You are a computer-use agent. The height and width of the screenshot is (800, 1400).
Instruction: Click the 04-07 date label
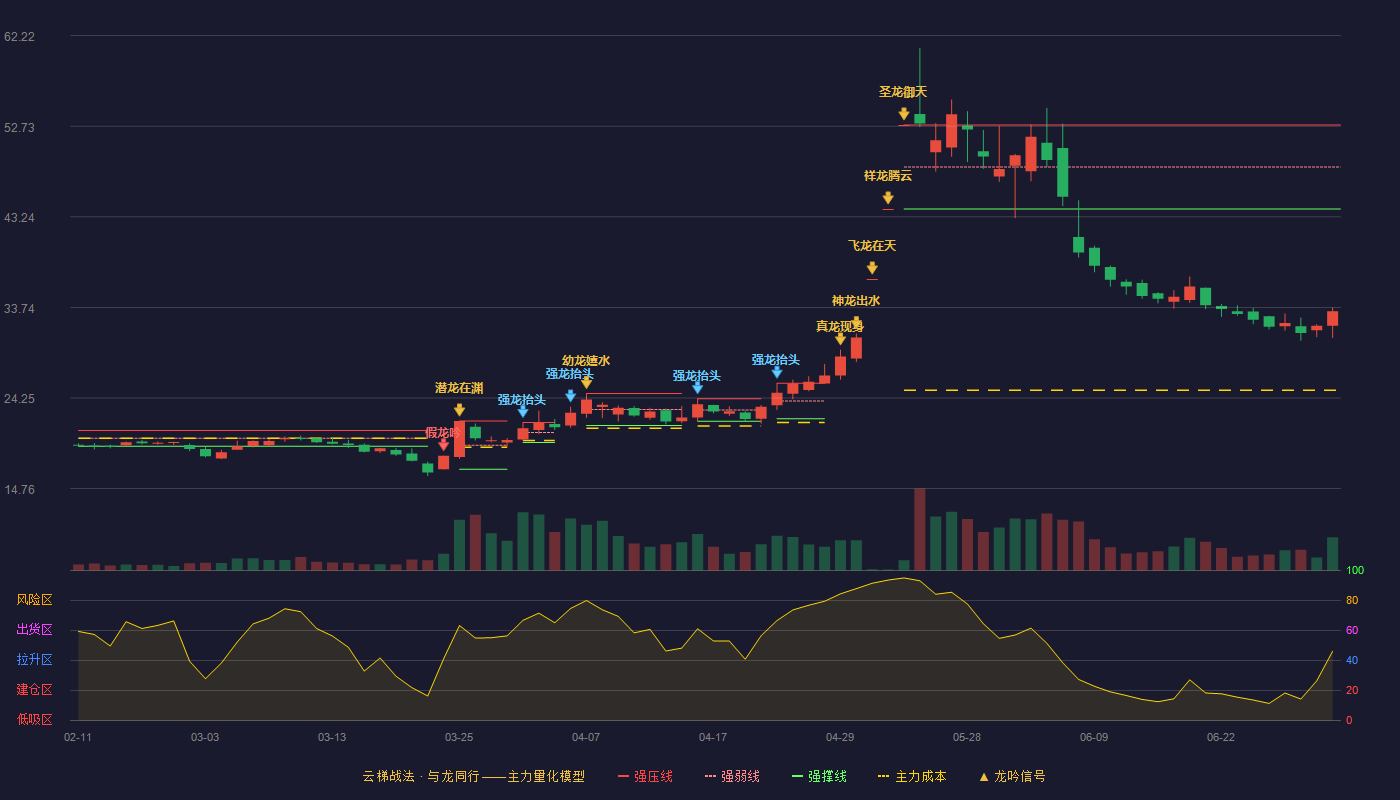(586, 737)
